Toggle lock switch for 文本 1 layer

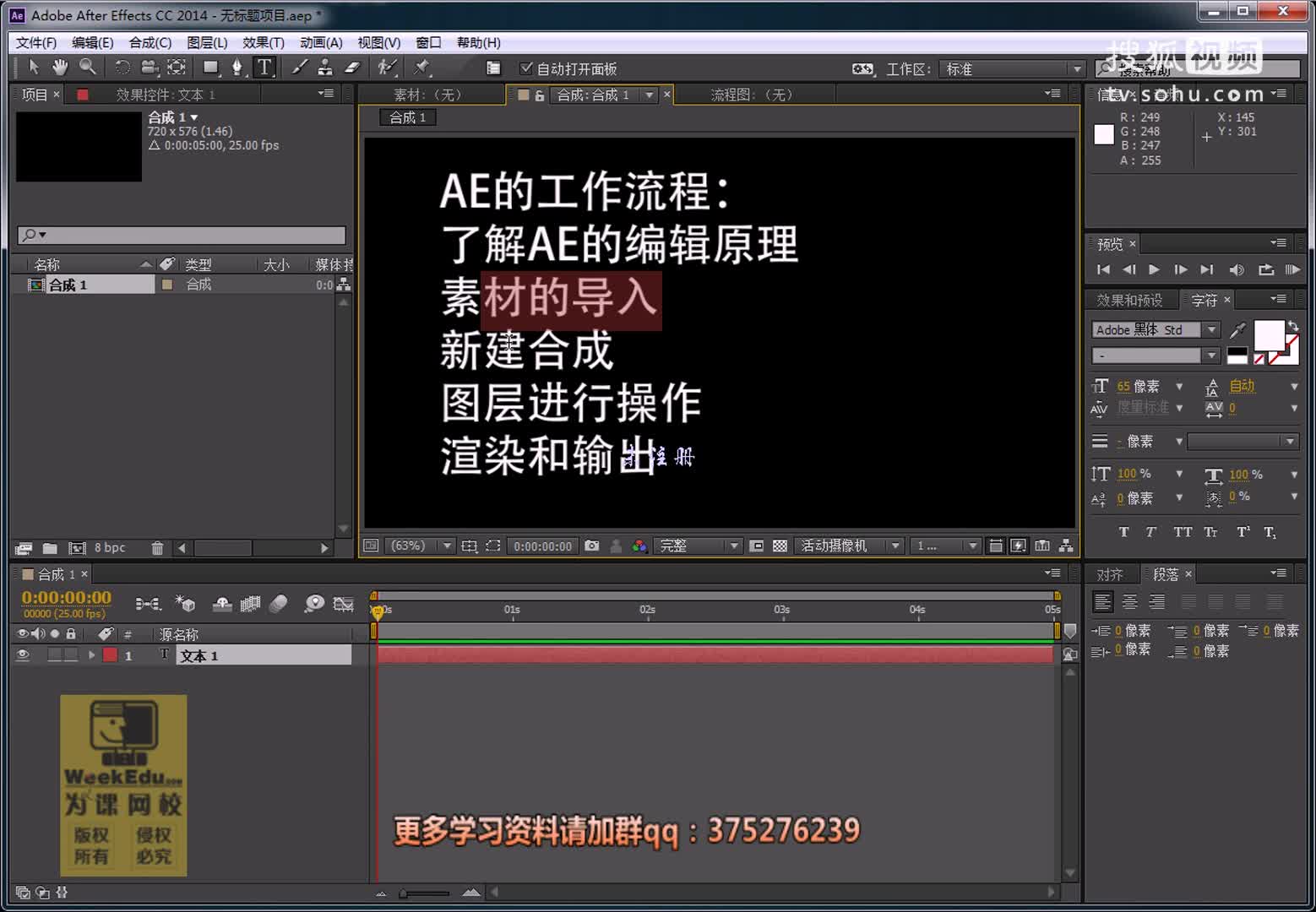click(x=71, y=655)
